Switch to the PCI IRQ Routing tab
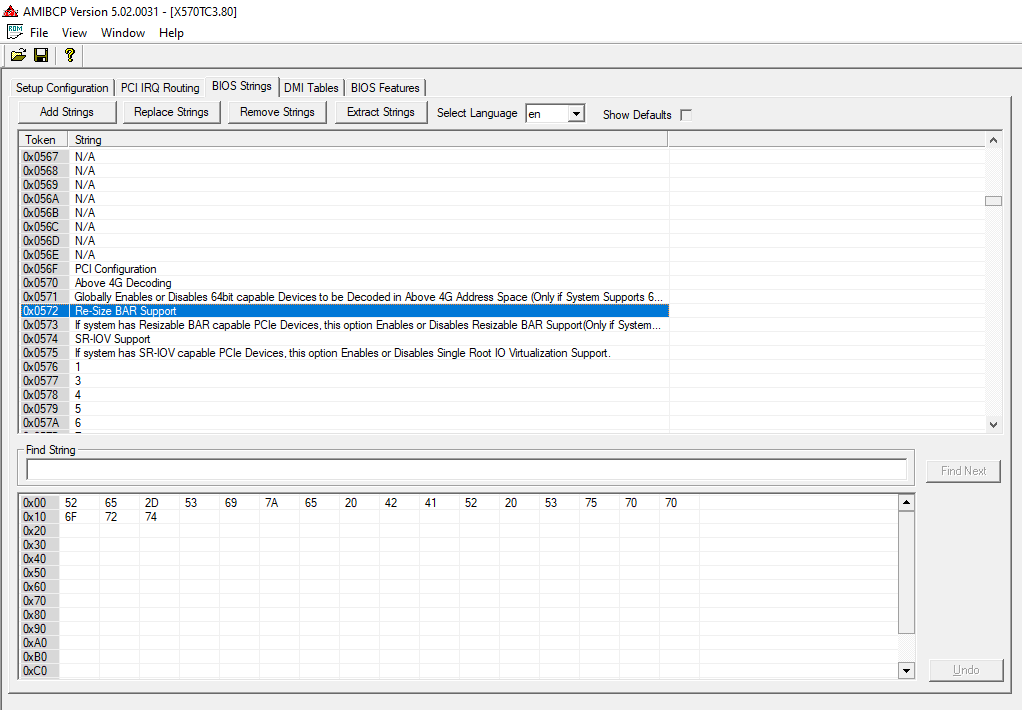 (x=160, y=87)
